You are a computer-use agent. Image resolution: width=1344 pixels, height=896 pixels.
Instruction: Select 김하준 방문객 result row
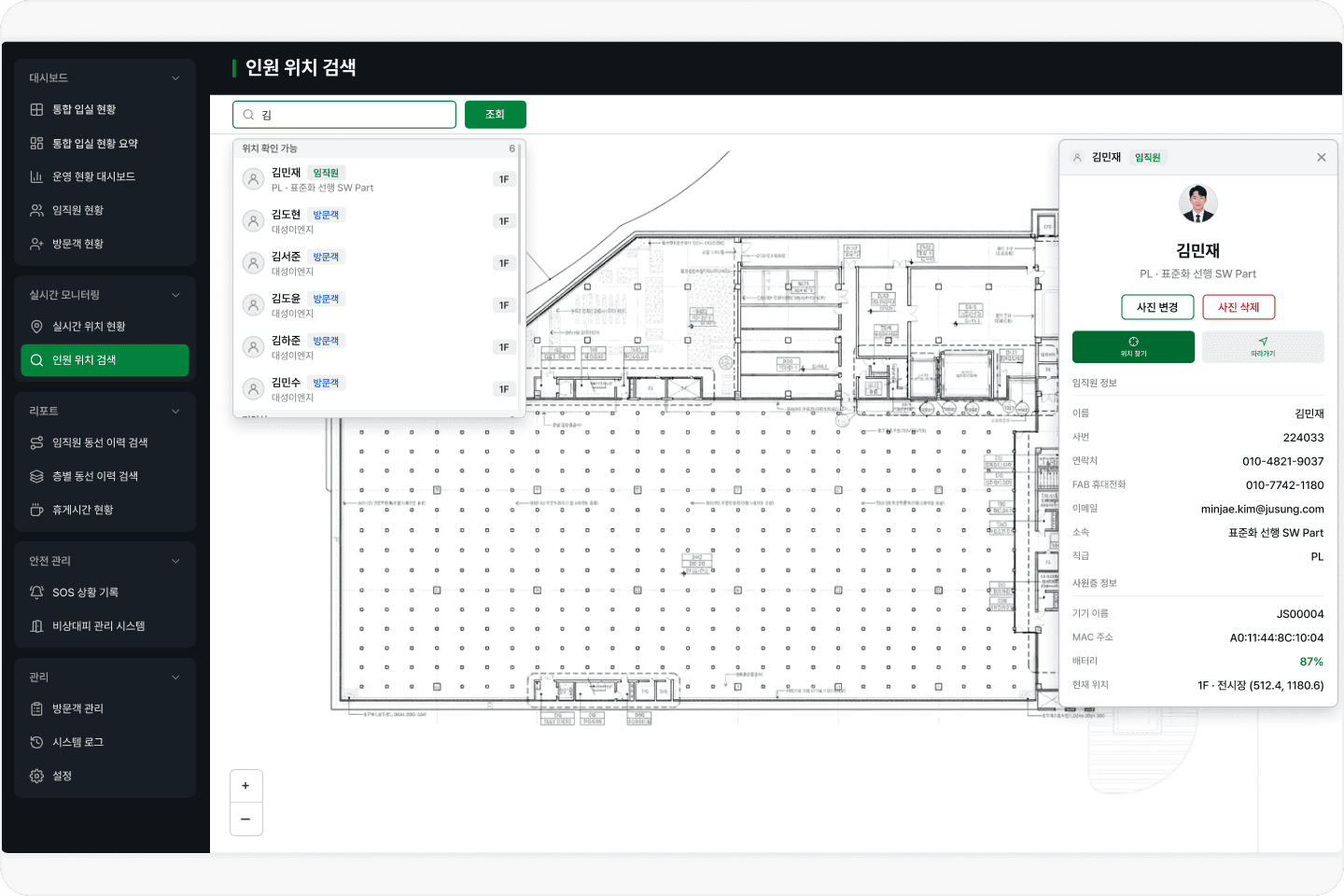point(378,347)
